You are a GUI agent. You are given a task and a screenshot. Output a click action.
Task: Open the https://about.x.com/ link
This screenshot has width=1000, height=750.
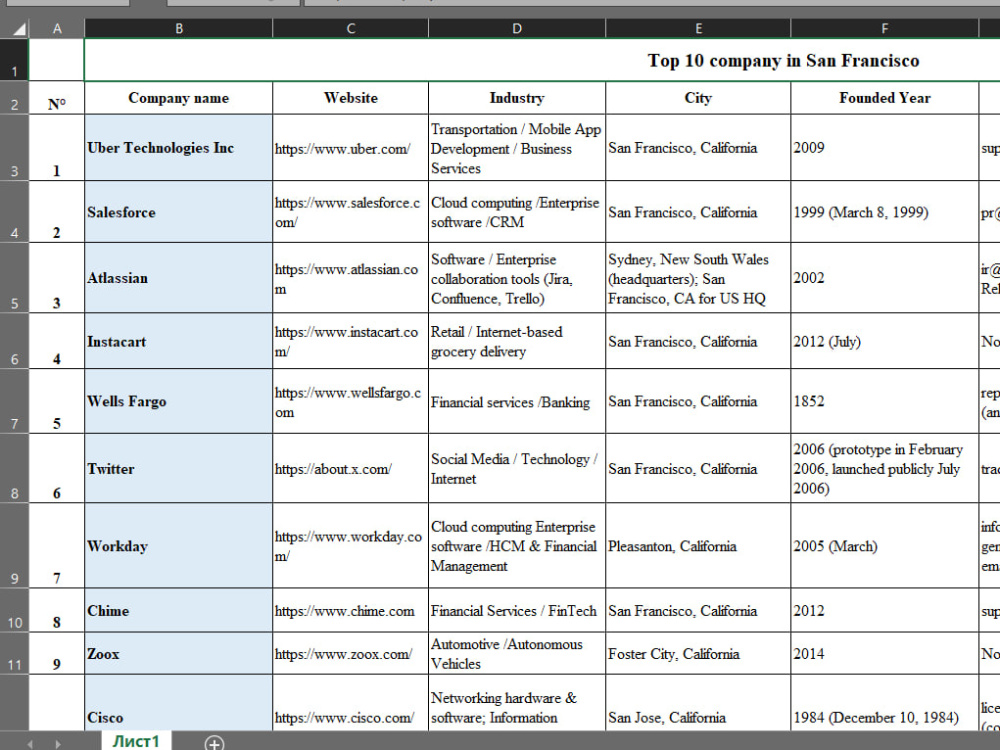point(333,469)
